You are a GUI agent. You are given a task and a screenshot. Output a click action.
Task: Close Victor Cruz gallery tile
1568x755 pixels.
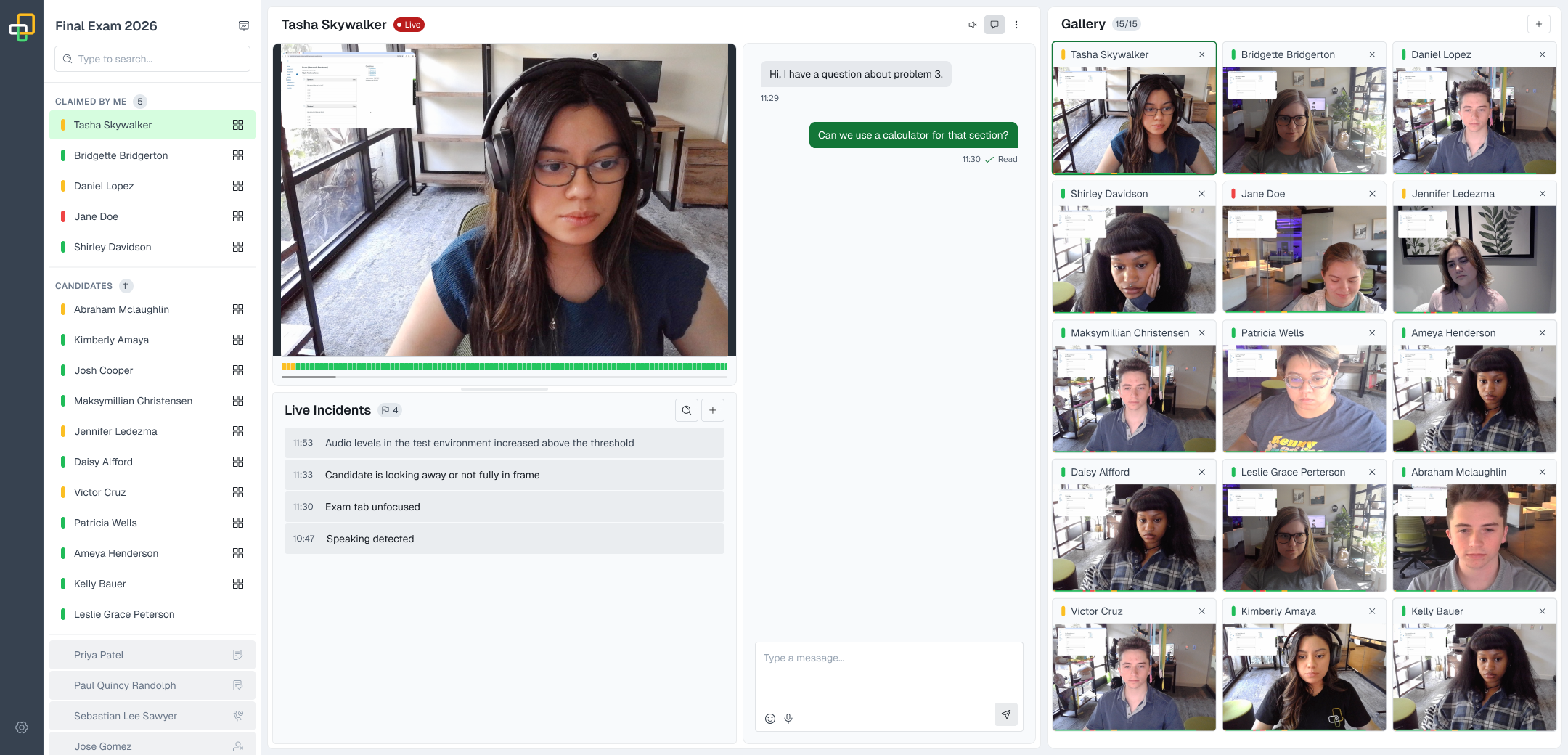point(1202,611)
